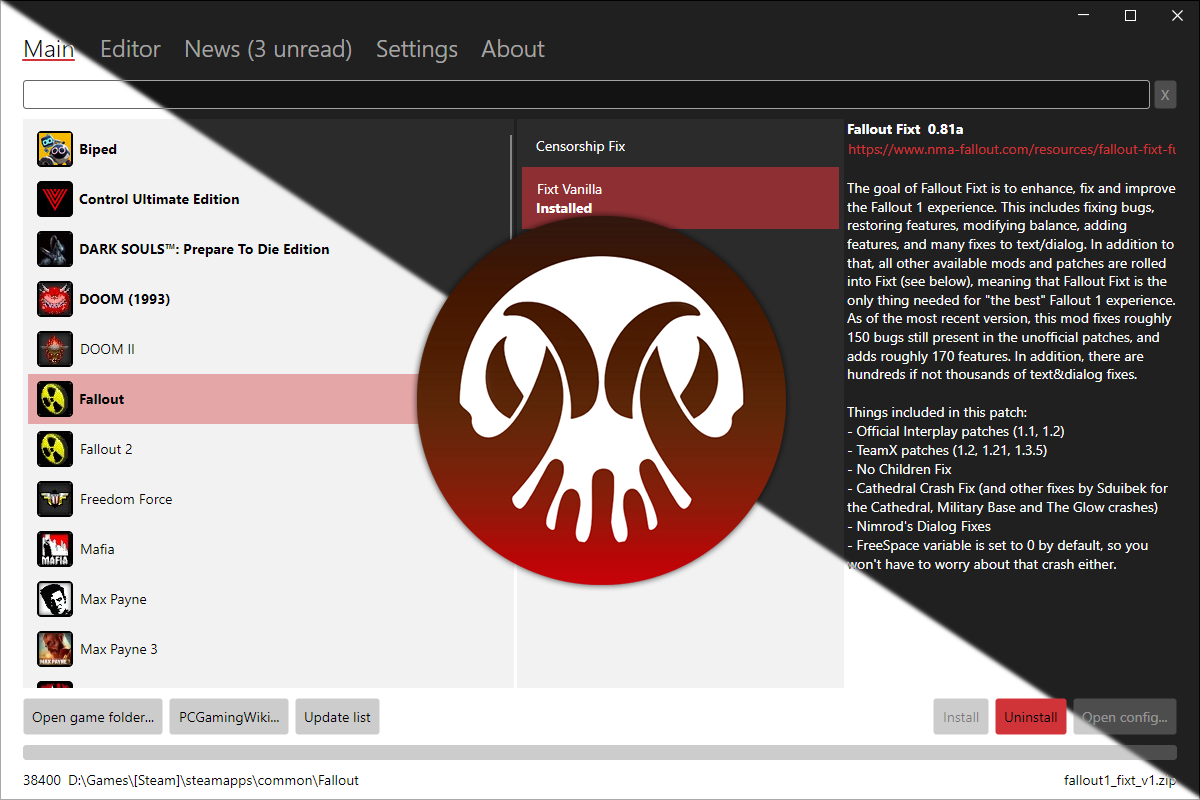
Task: Click the Freedom Force icon
Action: [x=55, y=499]
